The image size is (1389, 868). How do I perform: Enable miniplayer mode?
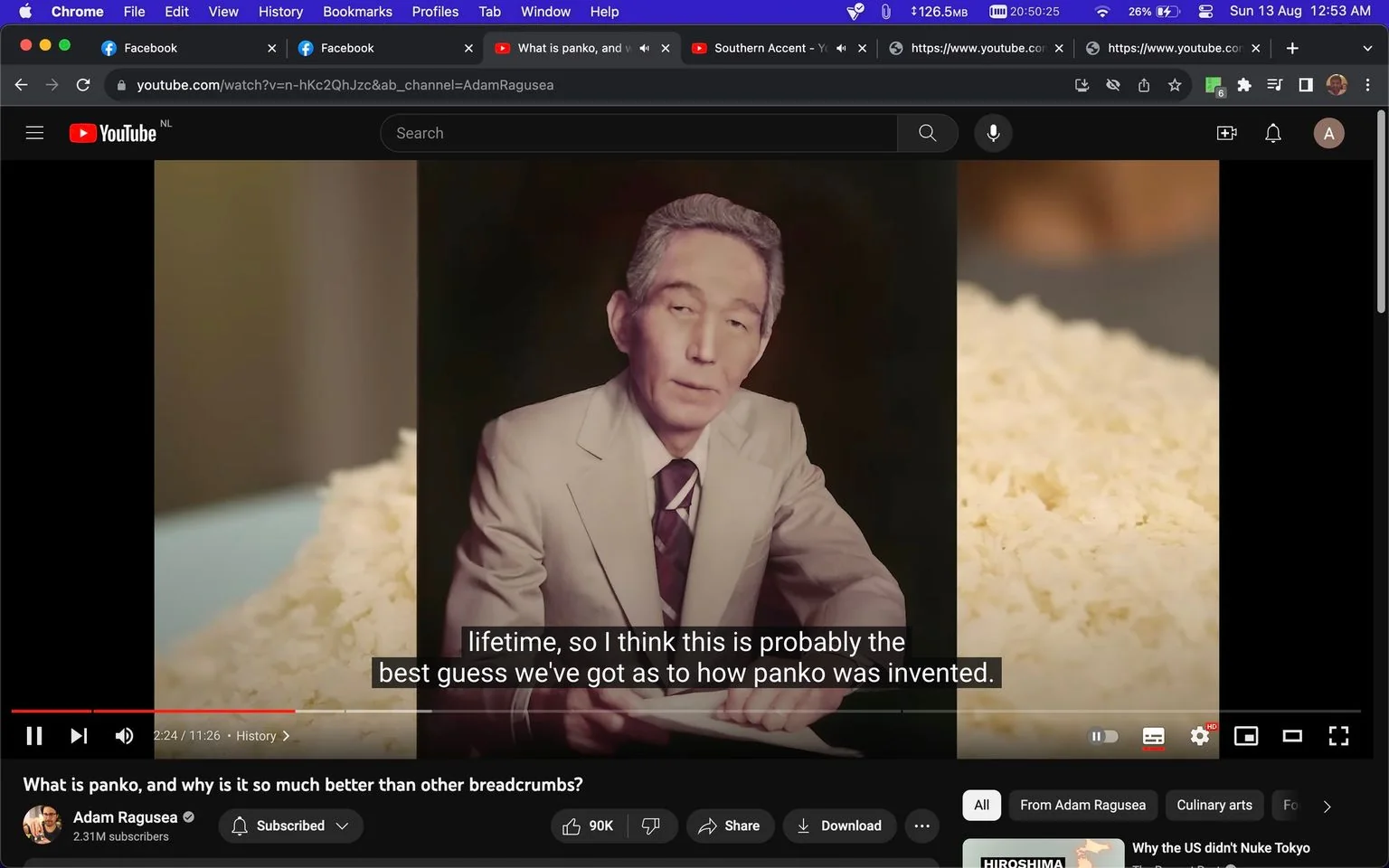click(1246, 736)
